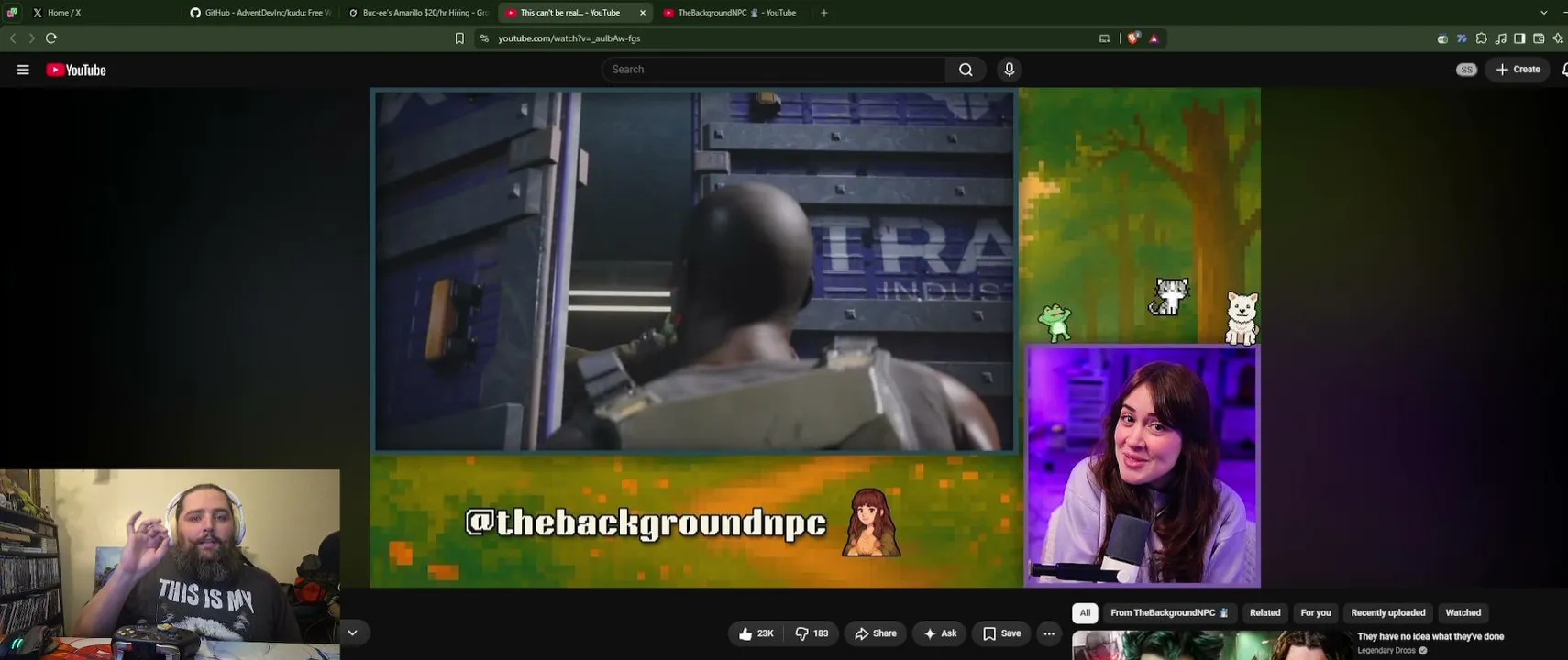Close the 'This can't be real' tab
This screenshot has height=660, width=1568.
(643, 13)
